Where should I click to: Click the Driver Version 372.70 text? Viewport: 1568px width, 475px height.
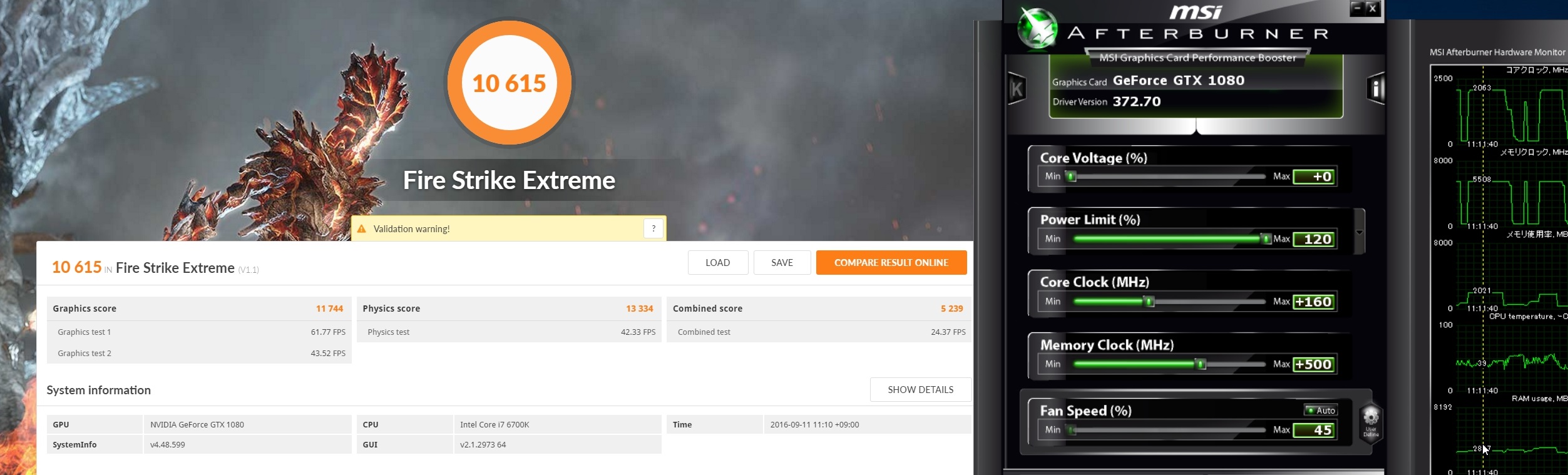(x=1106, y=101)
